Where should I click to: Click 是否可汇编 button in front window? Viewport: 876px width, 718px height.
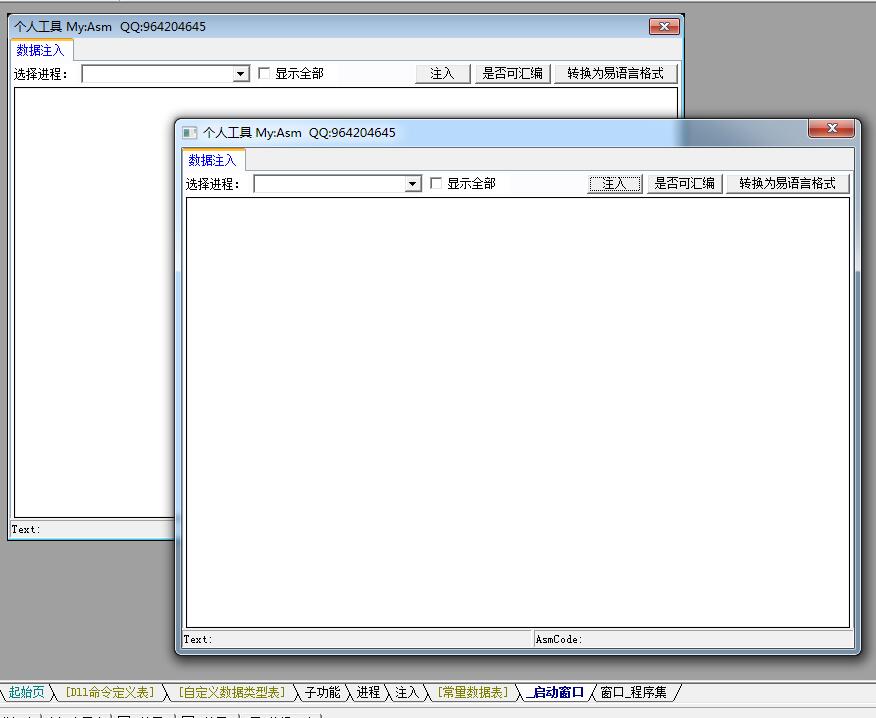click(684, 184)
